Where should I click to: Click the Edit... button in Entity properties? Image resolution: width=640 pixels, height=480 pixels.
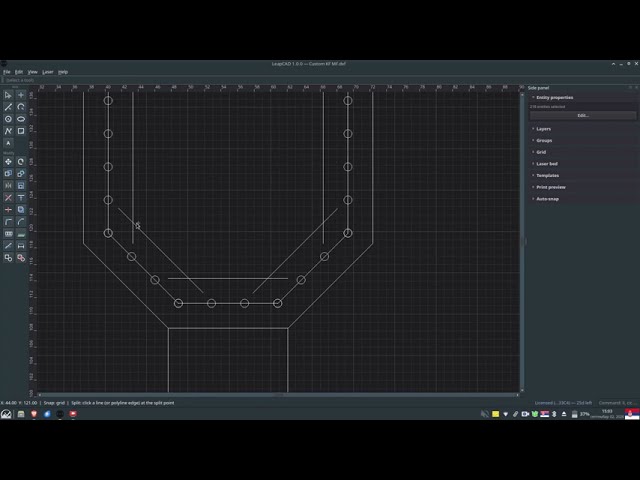click(x=583, y=116)
